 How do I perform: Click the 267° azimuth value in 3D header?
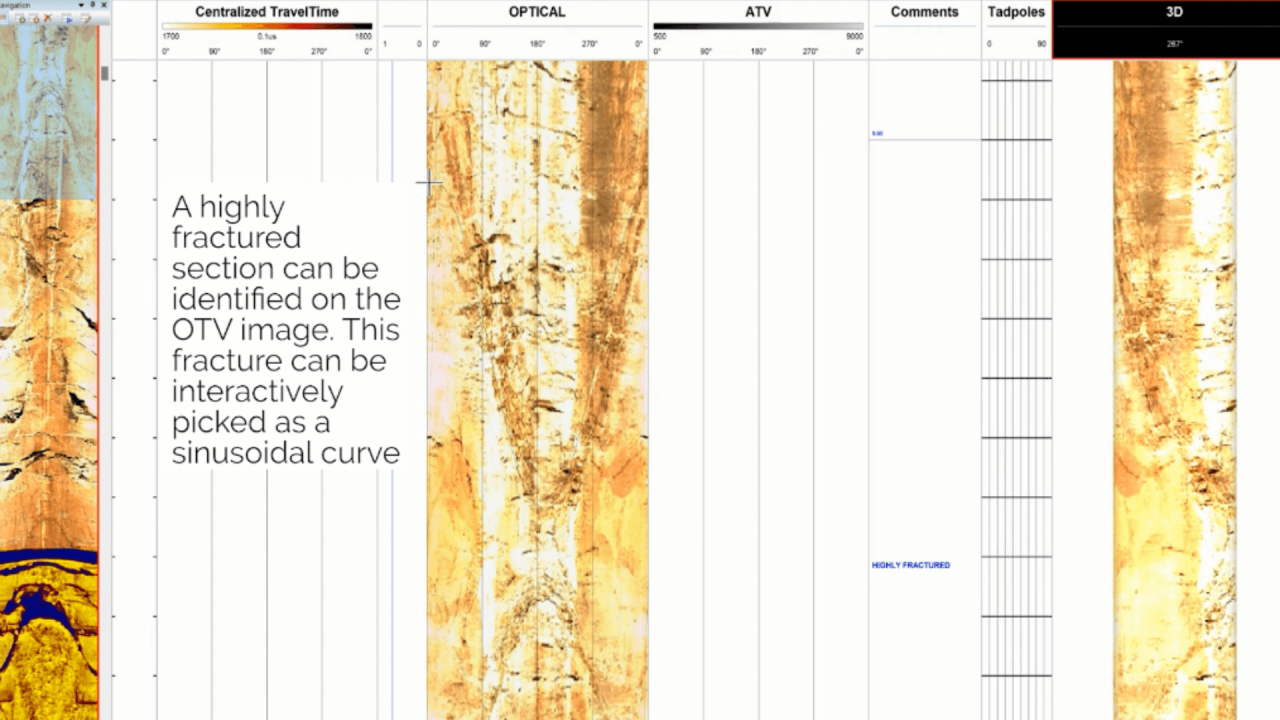pos(1174,44)
